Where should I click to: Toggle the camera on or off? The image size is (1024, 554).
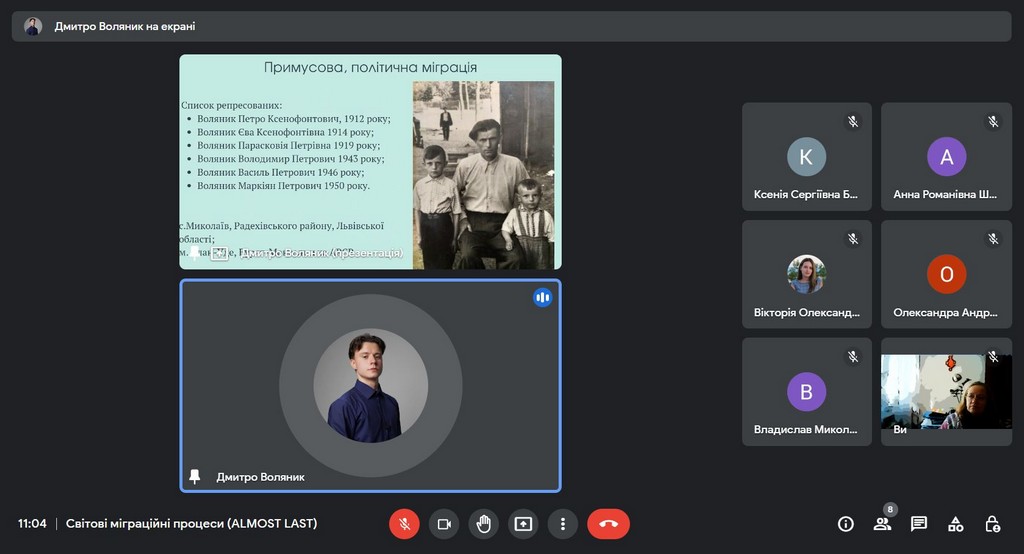click(444, 524)
